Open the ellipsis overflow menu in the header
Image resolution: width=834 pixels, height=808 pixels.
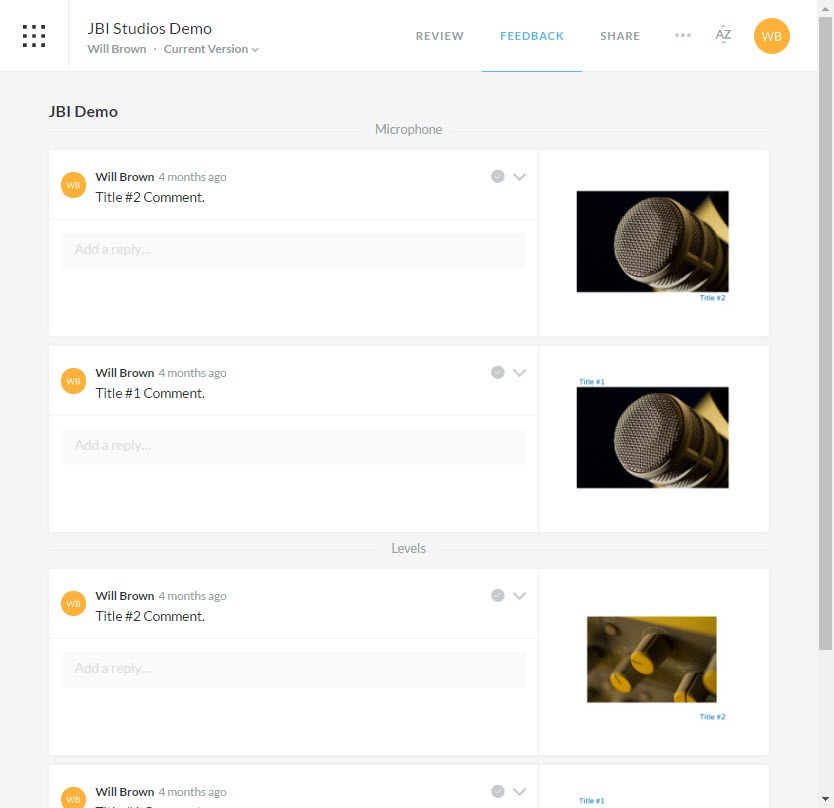click(683, 36)
